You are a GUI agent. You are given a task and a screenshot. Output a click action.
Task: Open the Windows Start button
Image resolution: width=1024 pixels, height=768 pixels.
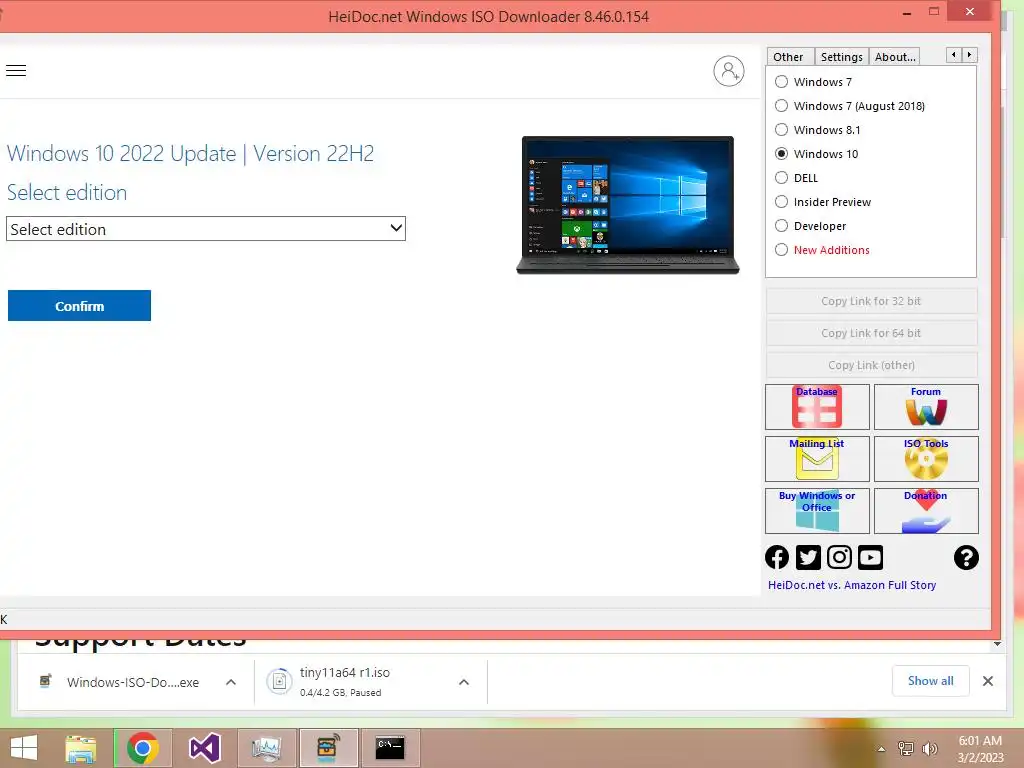pos(24,748)
